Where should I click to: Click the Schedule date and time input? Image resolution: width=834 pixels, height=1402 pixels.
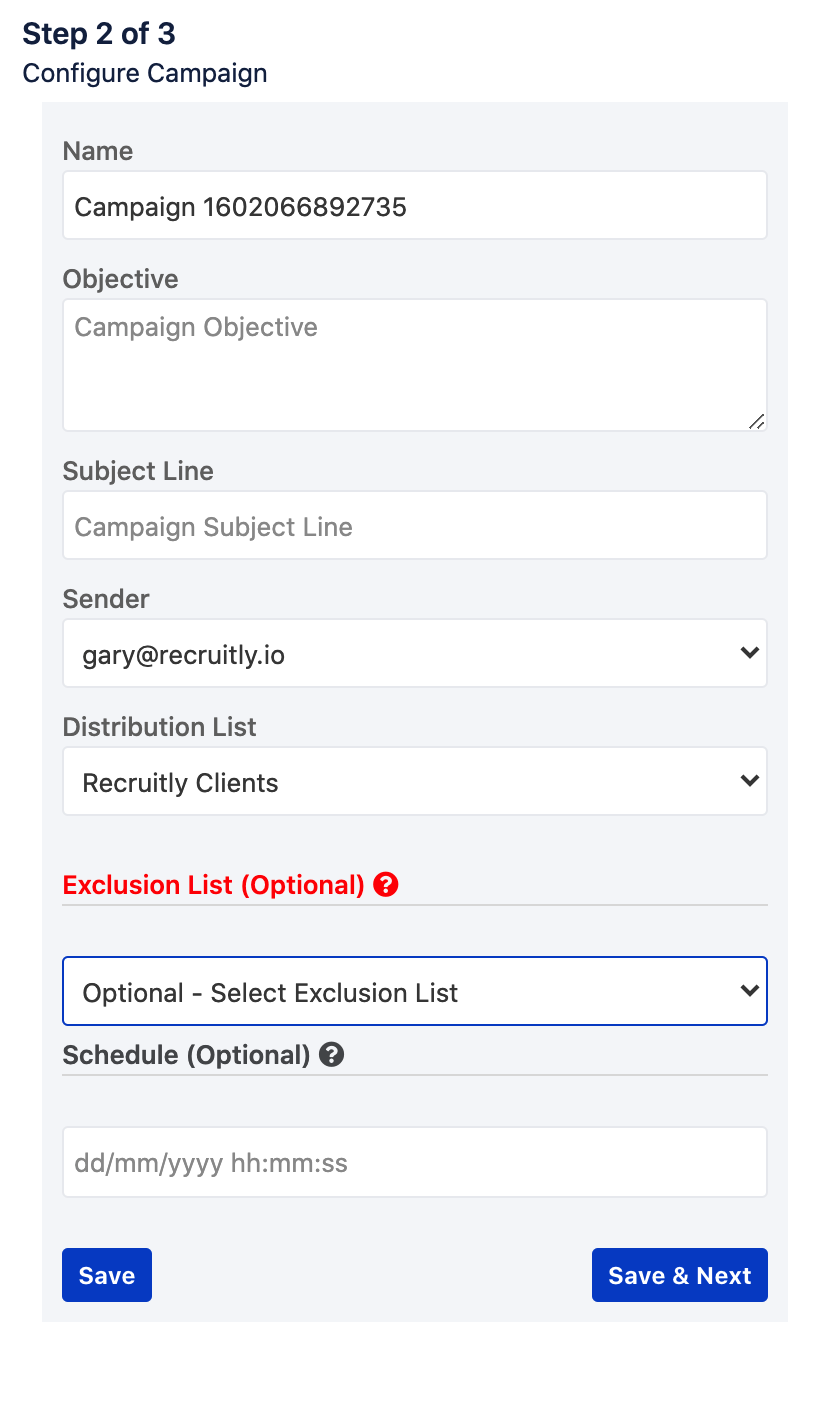pyautogui.click(x=414, y=1162)
